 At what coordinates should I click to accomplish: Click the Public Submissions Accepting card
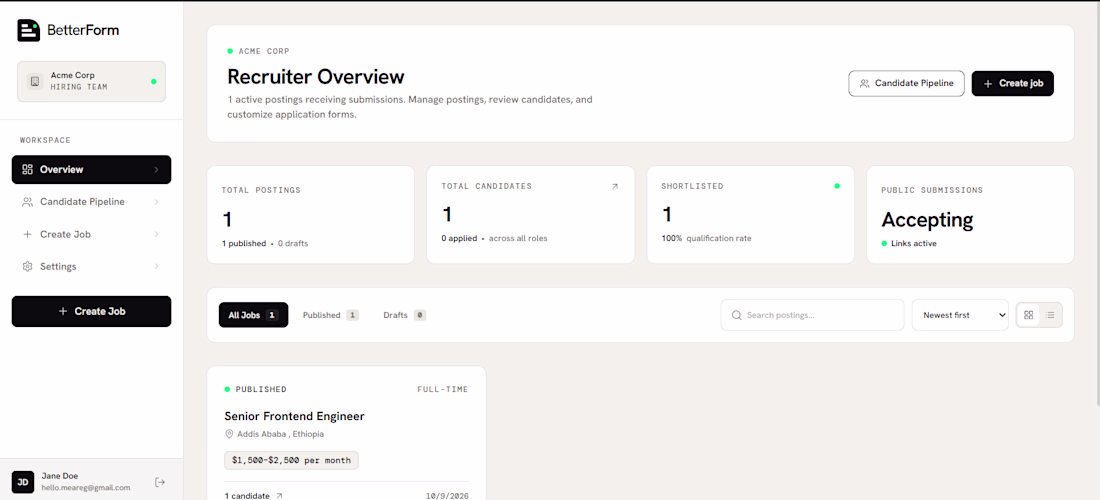click(x=971, y=215)
